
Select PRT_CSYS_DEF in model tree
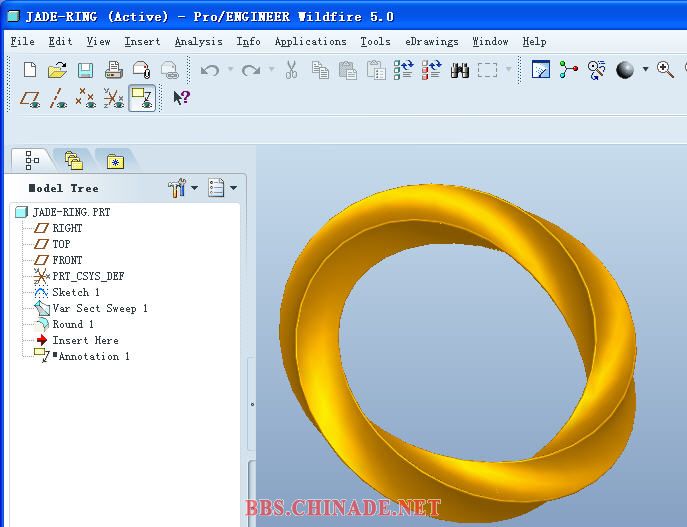[79, 276]
